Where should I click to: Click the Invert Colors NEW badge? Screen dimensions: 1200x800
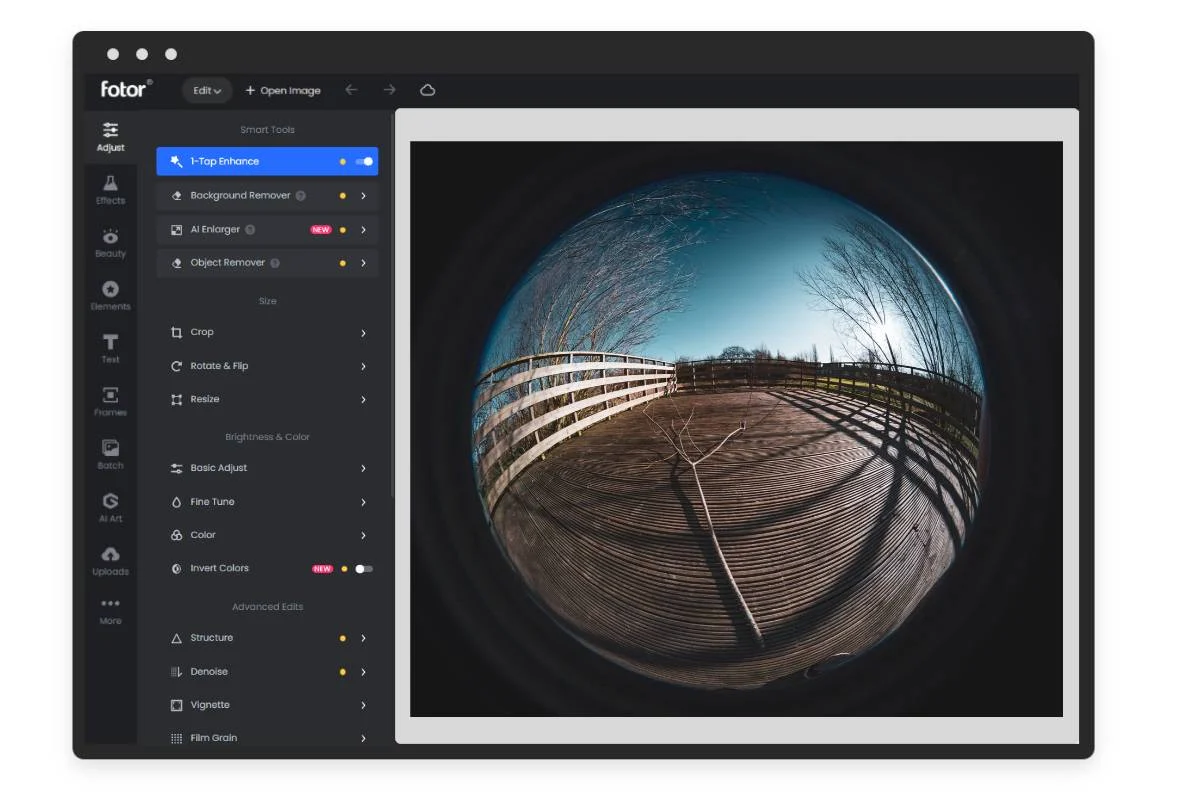point(322,568)
